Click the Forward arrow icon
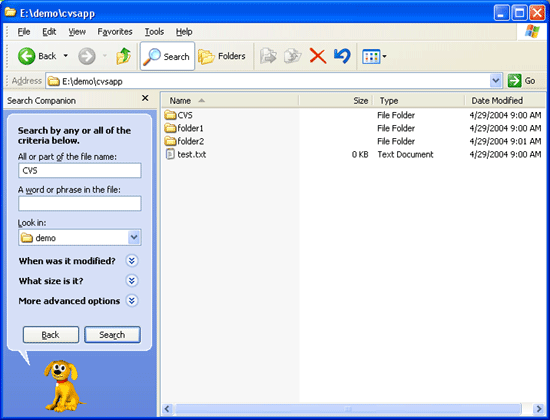Image resolution: width=550 pixels, height=420 pixels. pos(87,56)
